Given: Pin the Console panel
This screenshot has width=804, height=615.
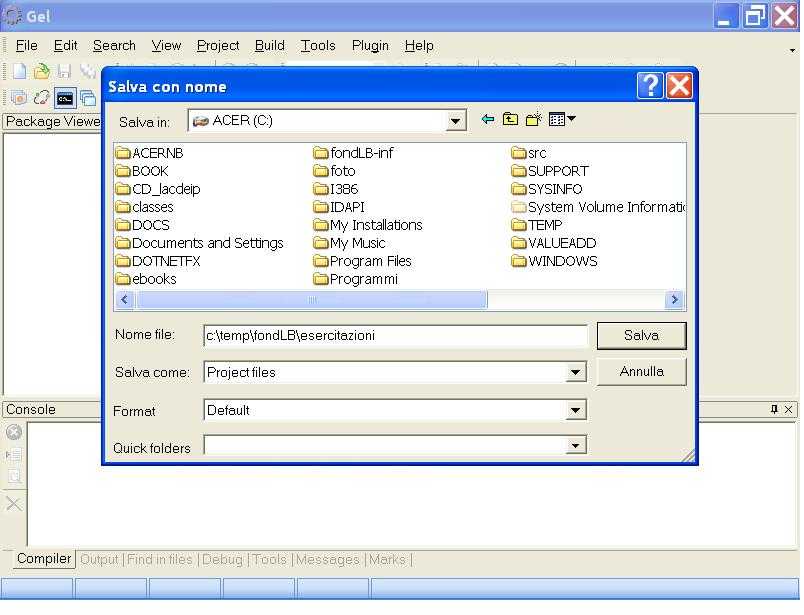Looking at the screenshot, I should click(774, 409).
